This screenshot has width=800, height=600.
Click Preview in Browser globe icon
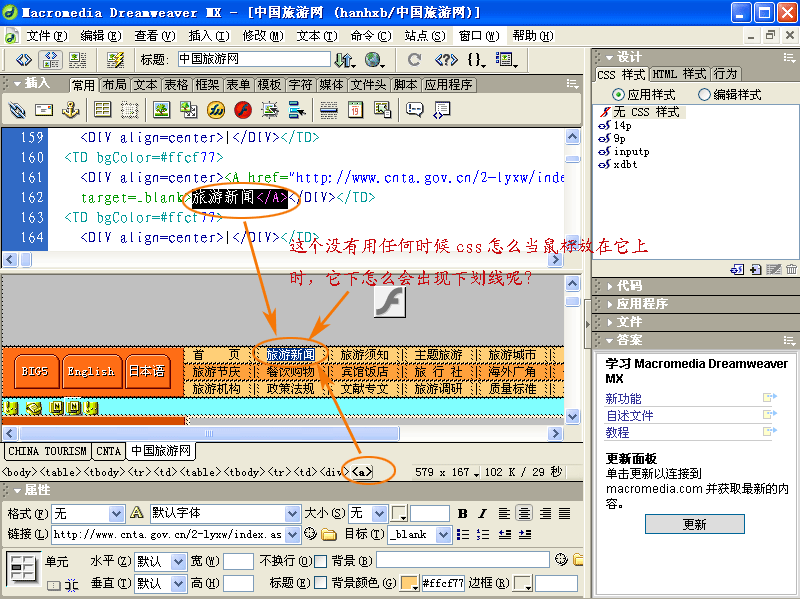click(376, 60)
